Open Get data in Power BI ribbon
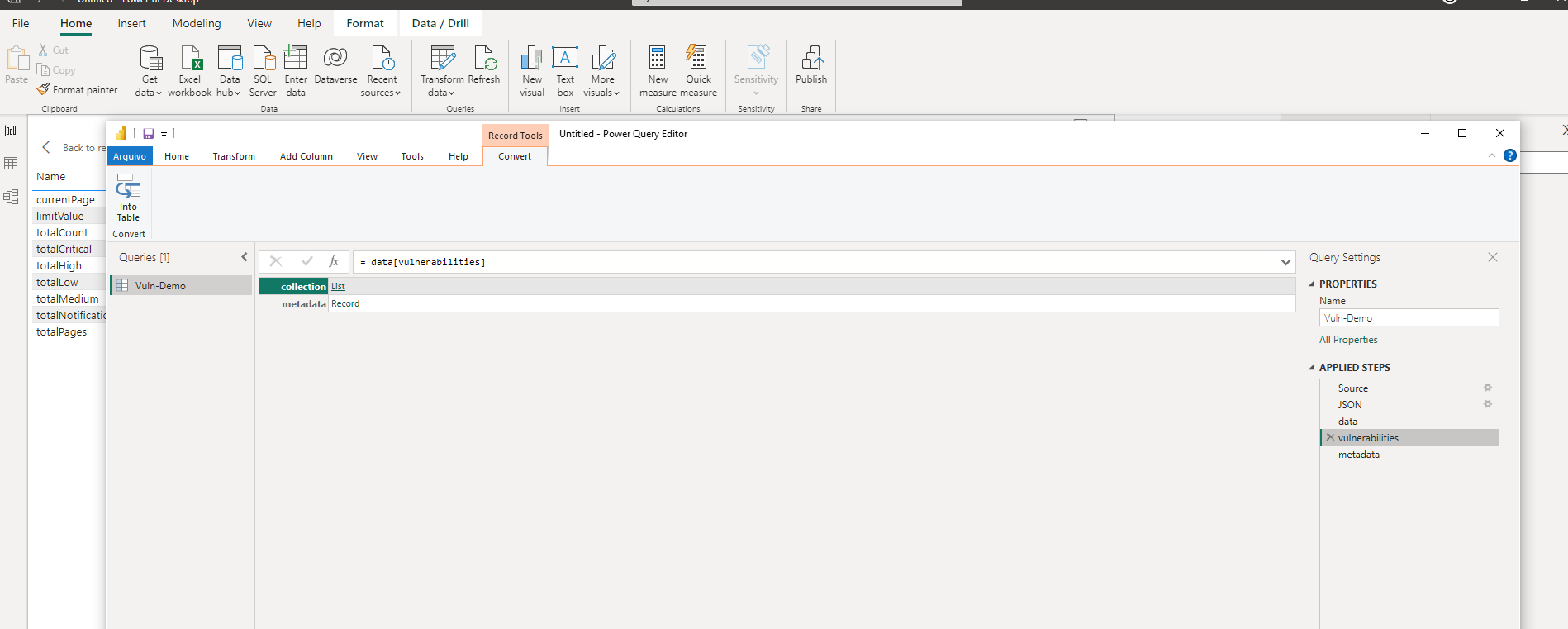The image size is (1568, 629). tap(150, 71)
